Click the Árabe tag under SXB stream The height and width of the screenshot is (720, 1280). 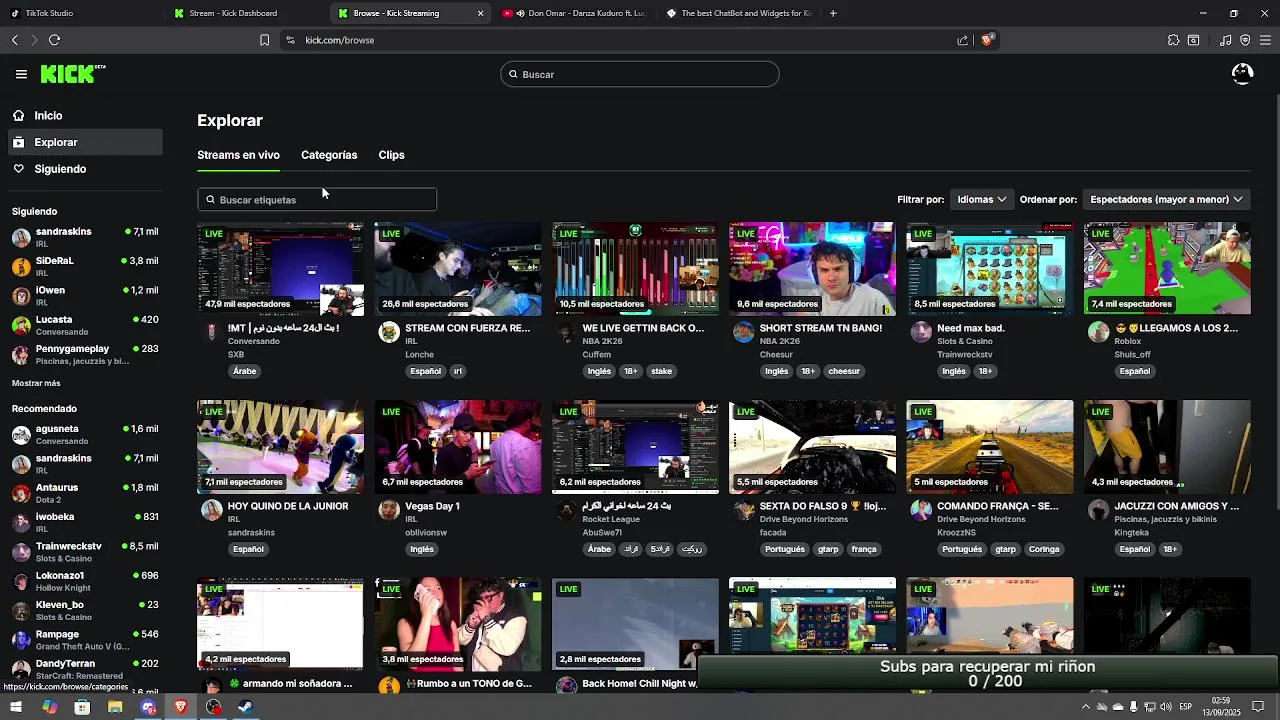(245, 371)
